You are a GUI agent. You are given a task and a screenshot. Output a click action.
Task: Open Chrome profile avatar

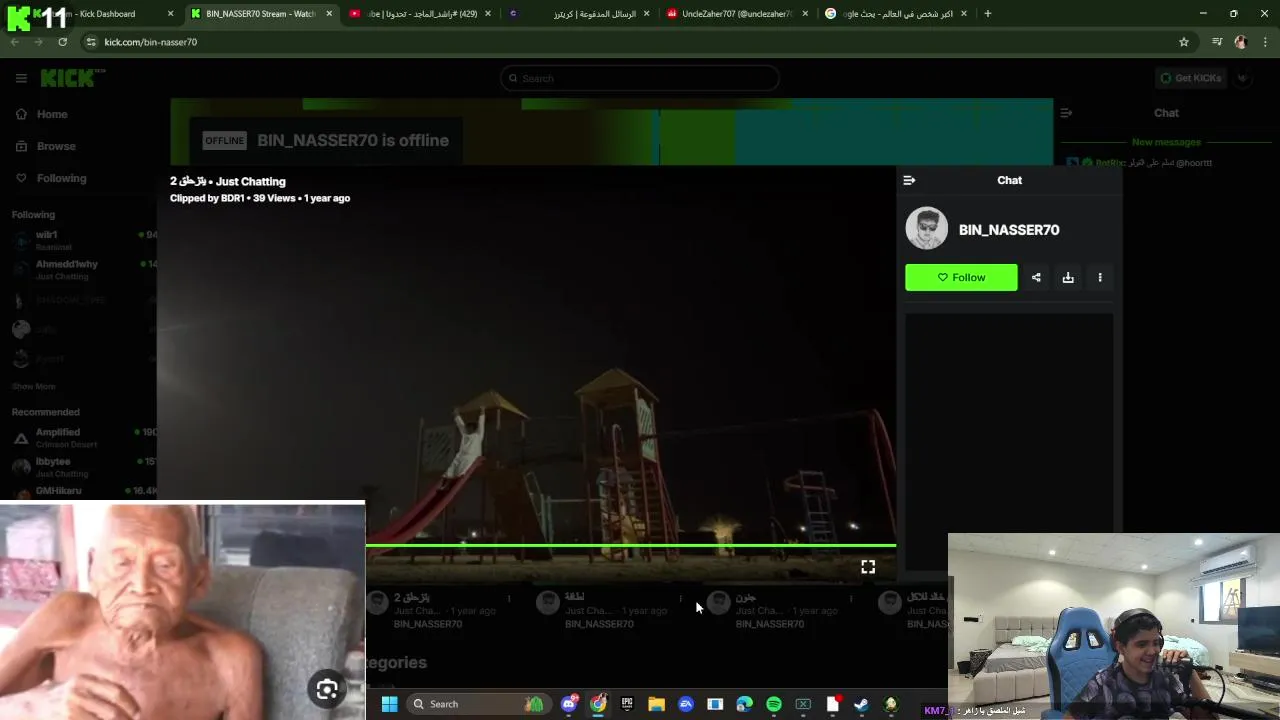pyautogui.click(x=1241, y=42)
